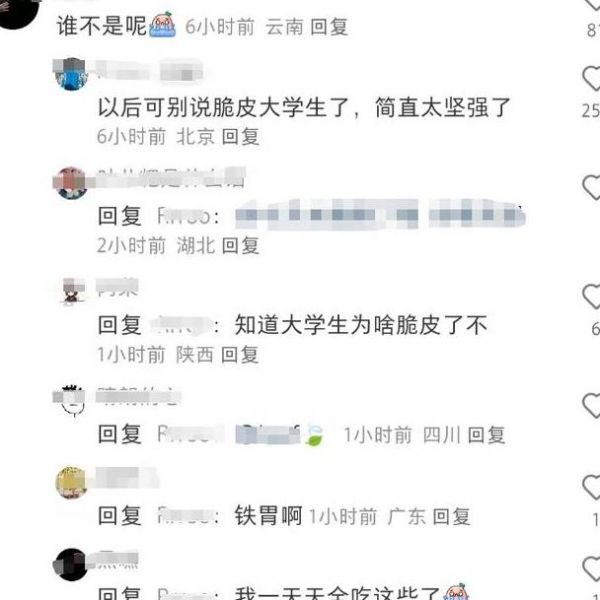
Task: Like the 知道大学生为啥脆皮了不 comment
Action: (592, 297)
